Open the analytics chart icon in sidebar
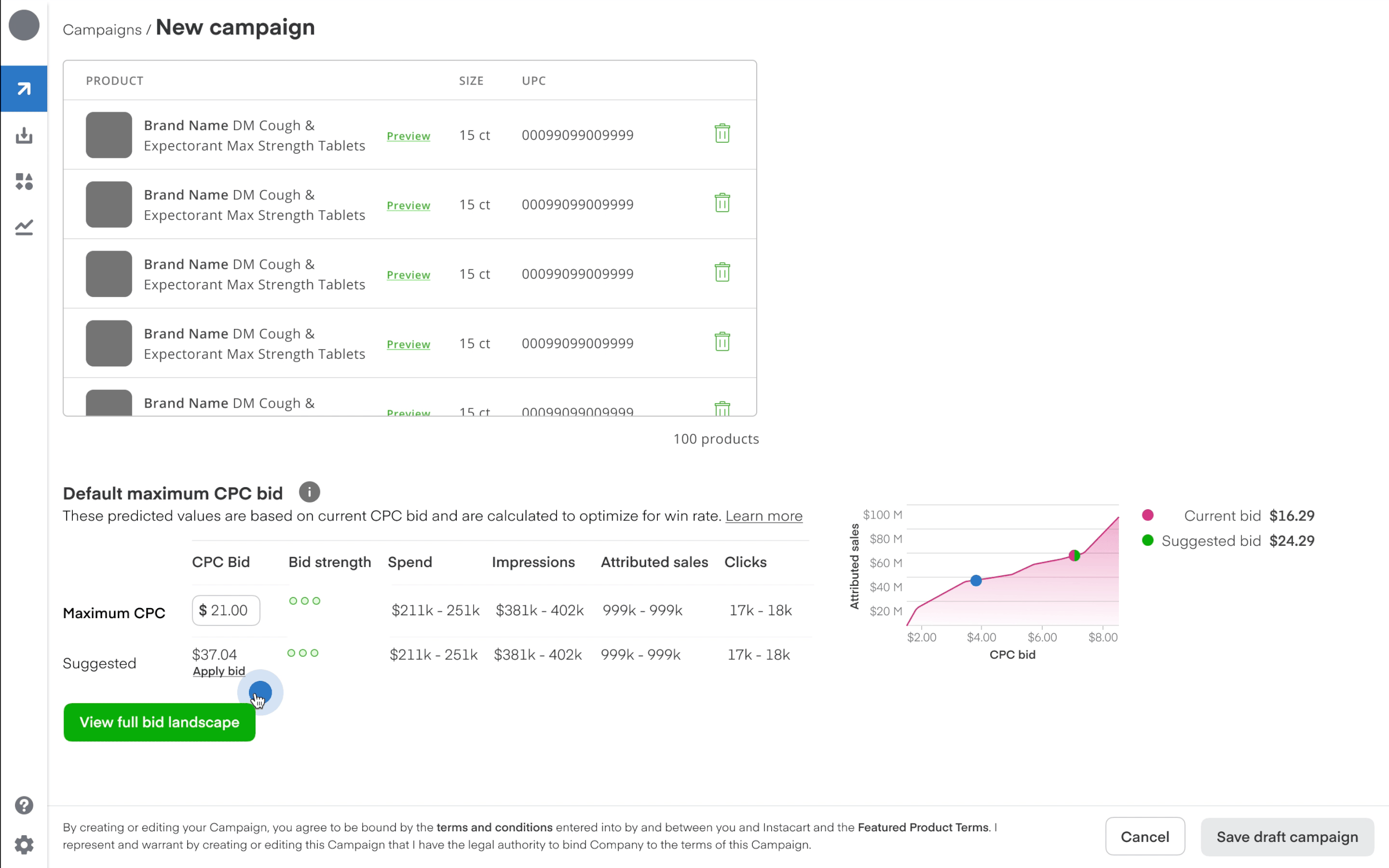 (23, 227)
